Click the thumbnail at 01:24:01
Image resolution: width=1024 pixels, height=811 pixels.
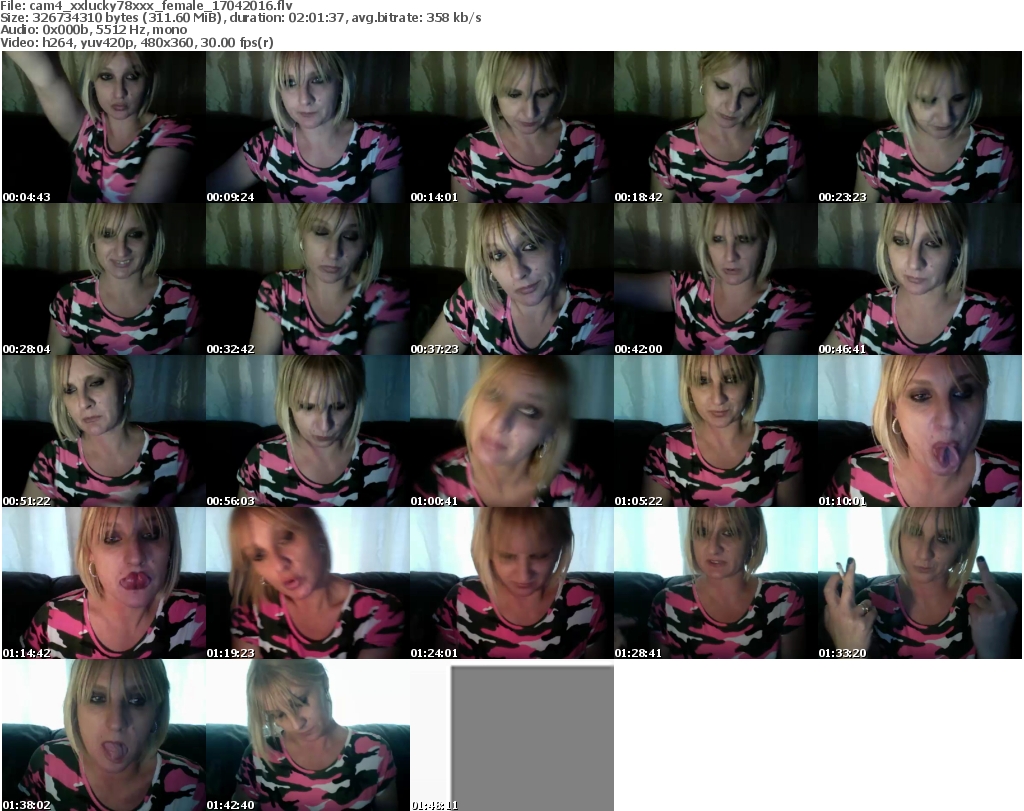(x=512, y=583)
